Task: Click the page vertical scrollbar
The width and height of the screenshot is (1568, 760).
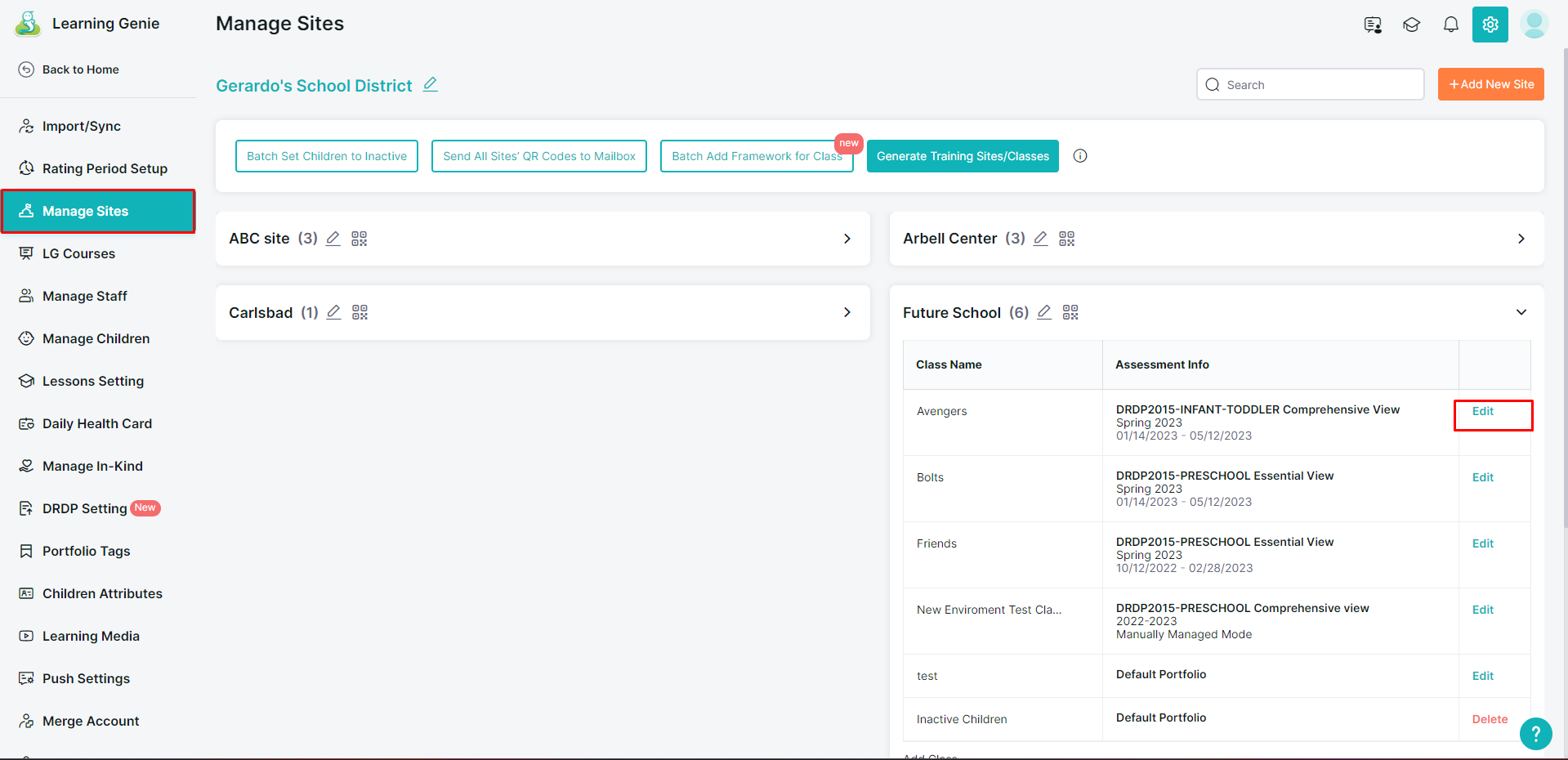Action: (x=1565, y=286)
